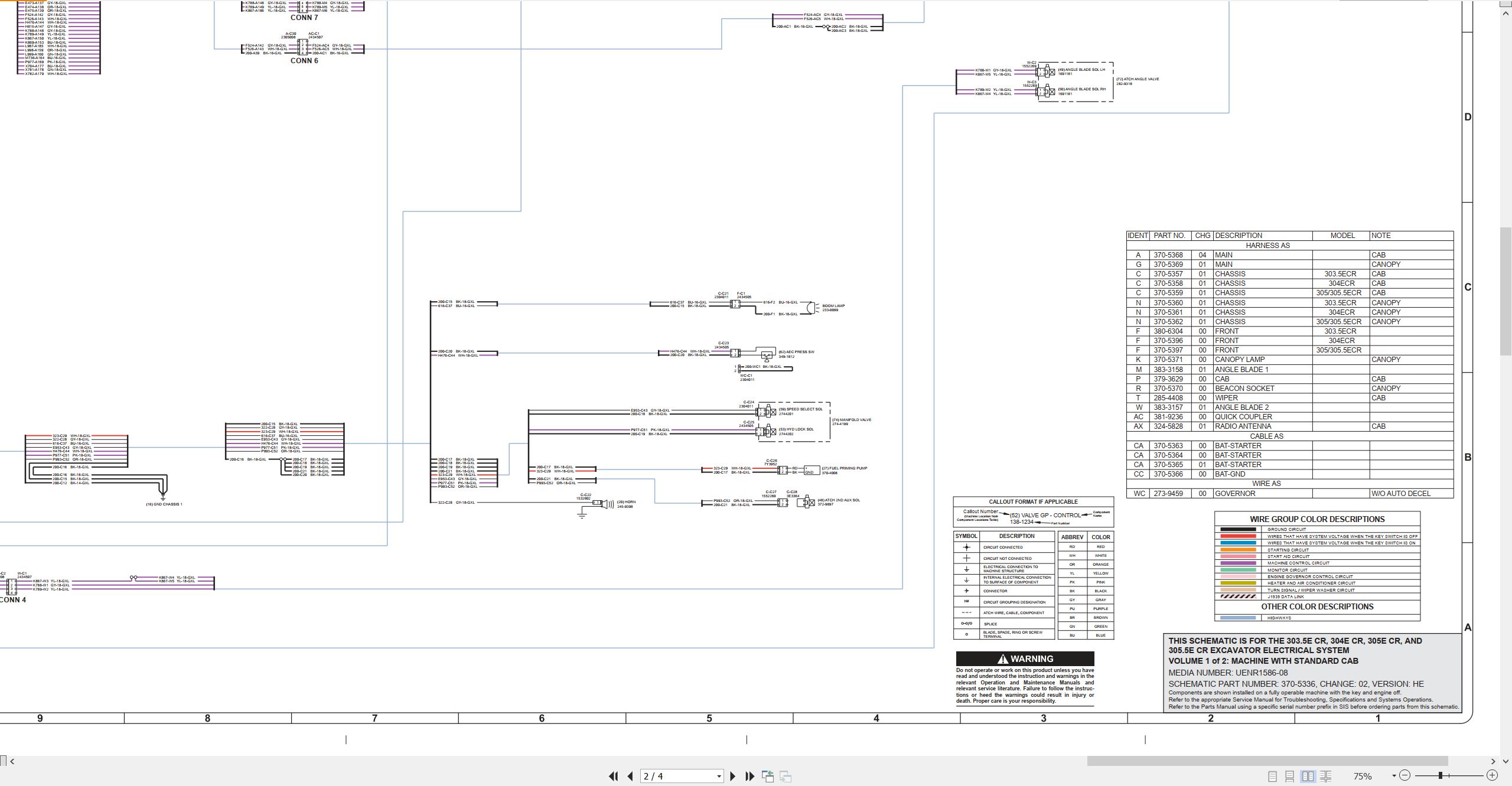Click the GROUND CIRCUIT black color swatch
Image resolution: width=1512 pixels, height=786 pixels.
pos(1238,530)
